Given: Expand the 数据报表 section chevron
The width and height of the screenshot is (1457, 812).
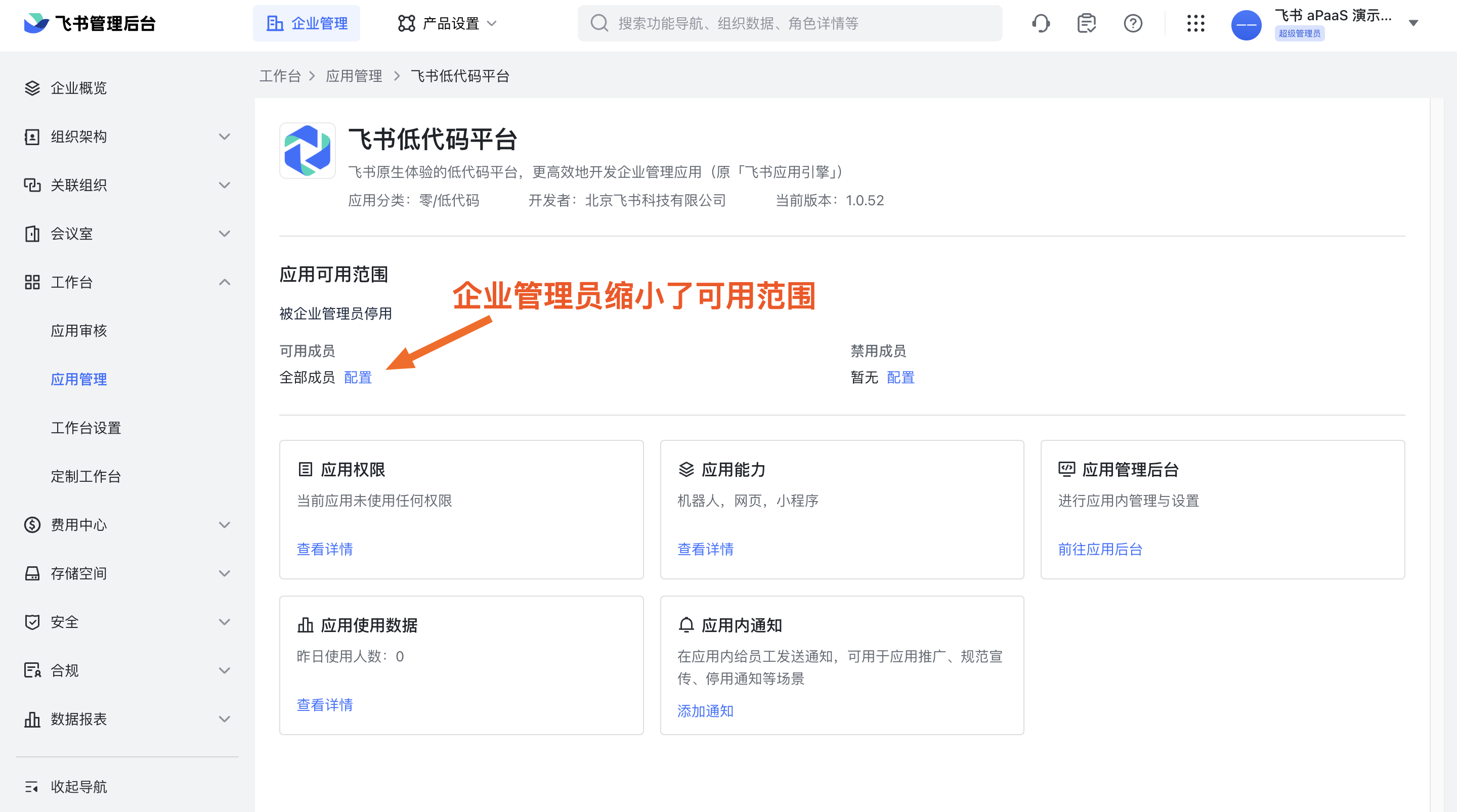Looking at the screenshot, I should point(225,718).
